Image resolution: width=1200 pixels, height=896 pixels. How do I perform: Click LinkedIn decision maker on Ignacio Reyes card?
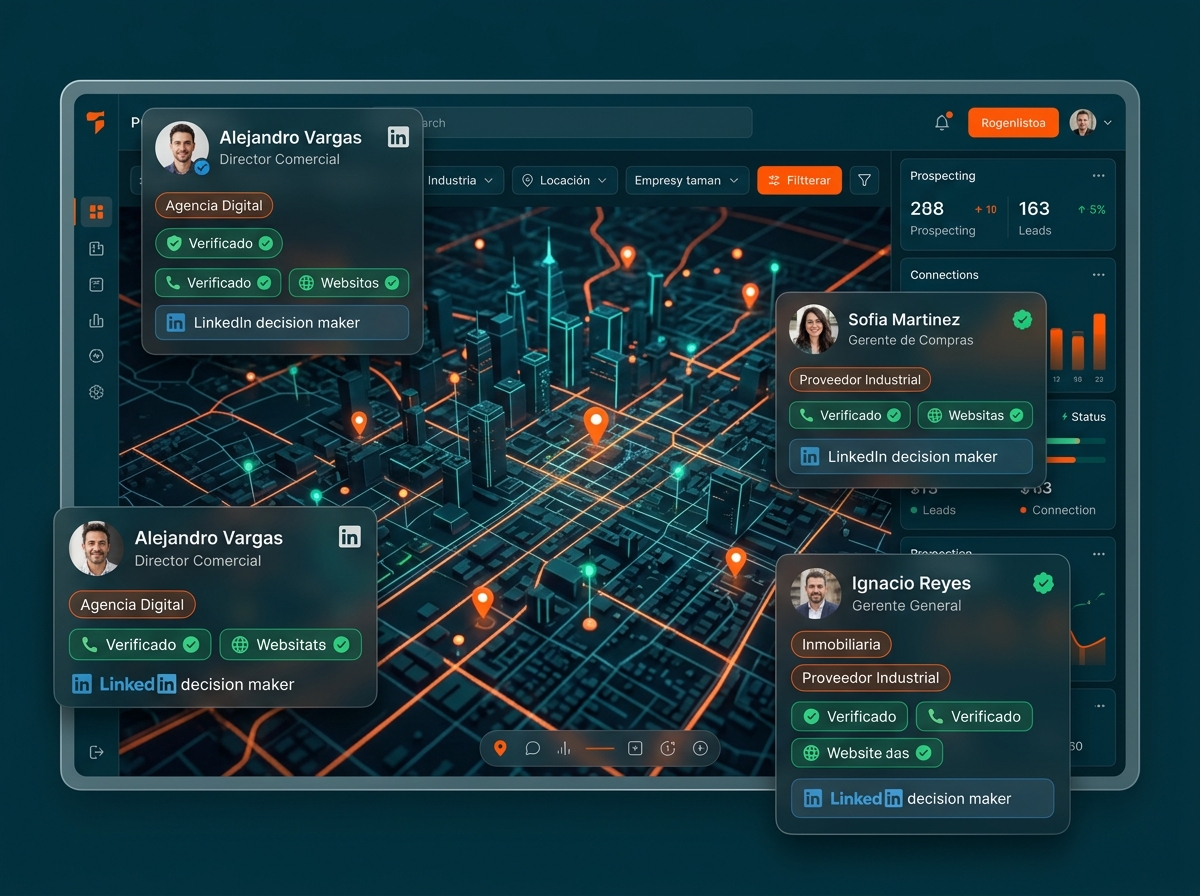[922, 798]
